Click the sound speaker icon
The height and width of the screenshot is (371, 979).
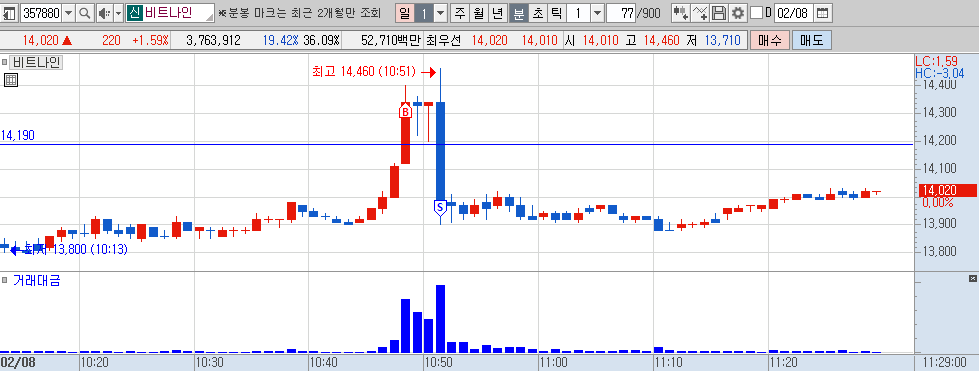pos(104,12)
